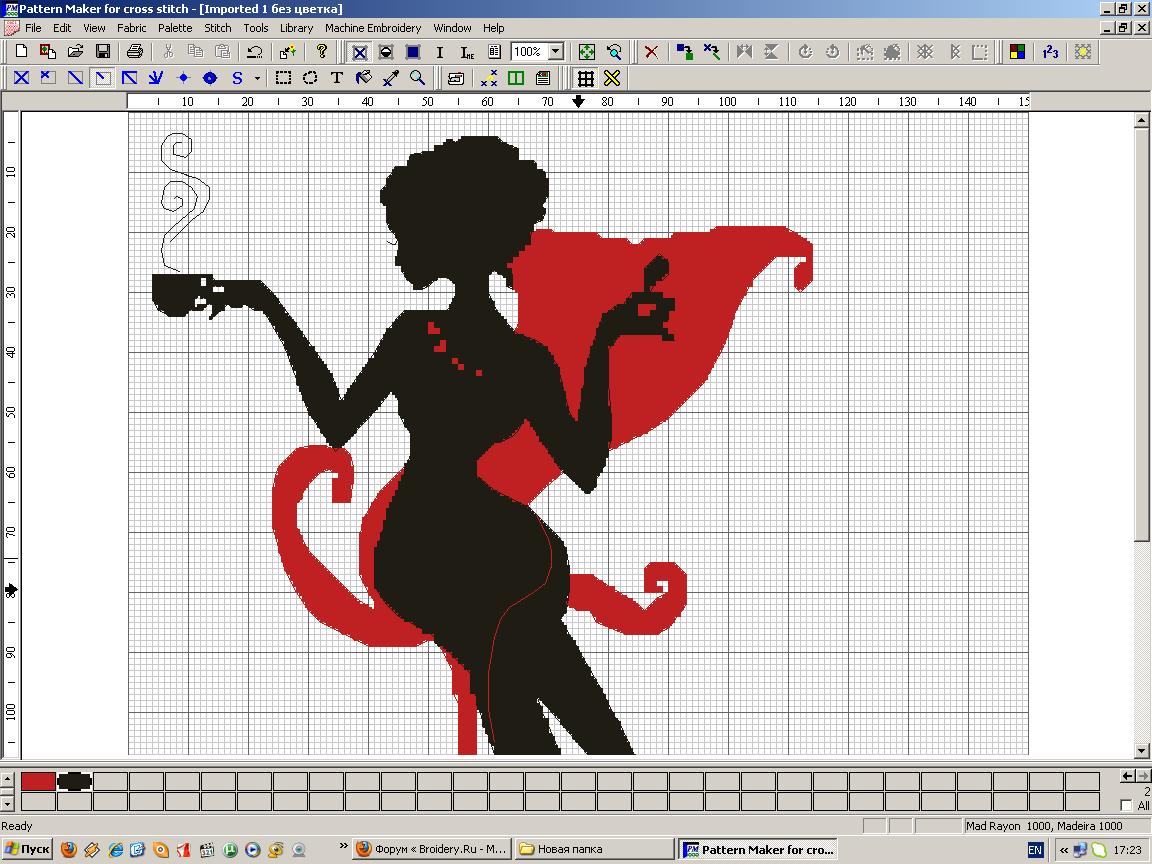The image size is (1152, 864).
Task: Pick the color eyedropper tool
Action: click(x=391, y=78)
